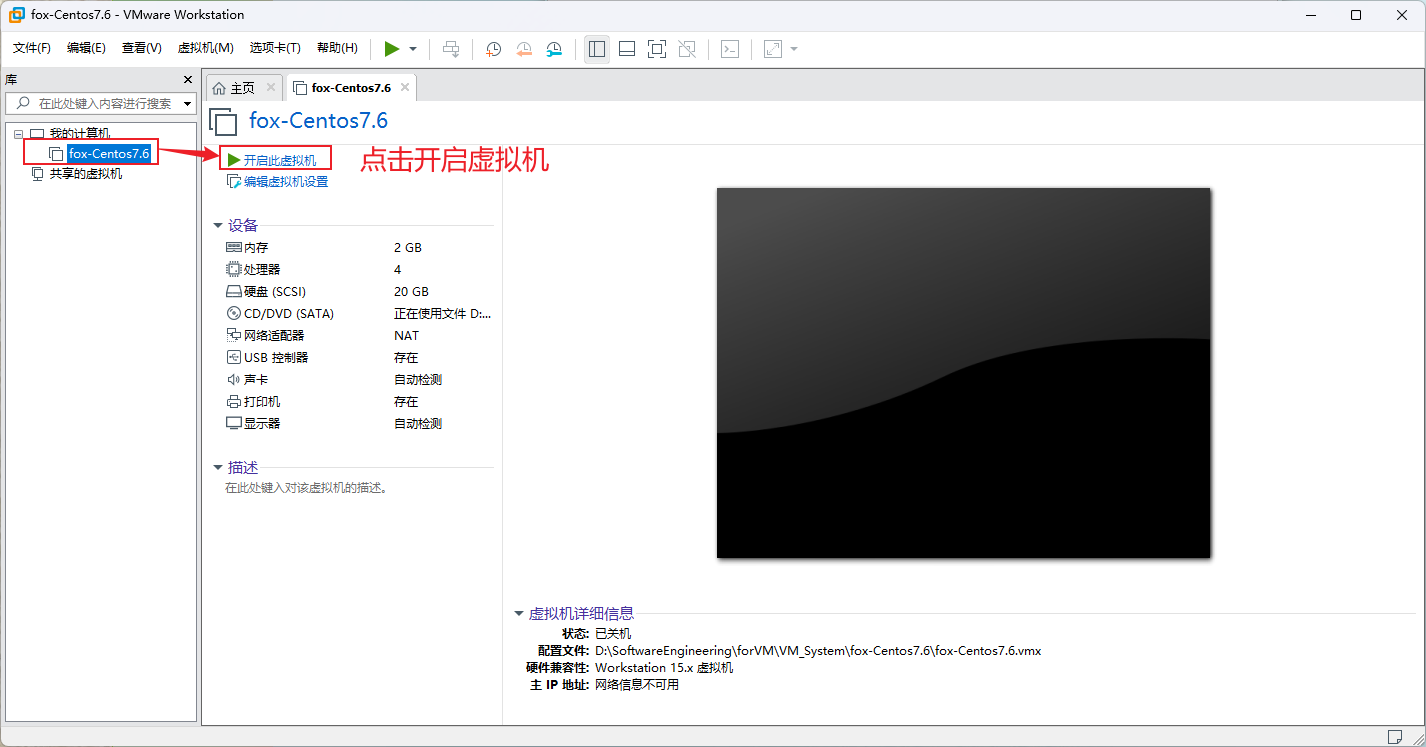Click the speaker icon beside 声卡
Screen dimensions: 1426x747
(x=234, y=380)
